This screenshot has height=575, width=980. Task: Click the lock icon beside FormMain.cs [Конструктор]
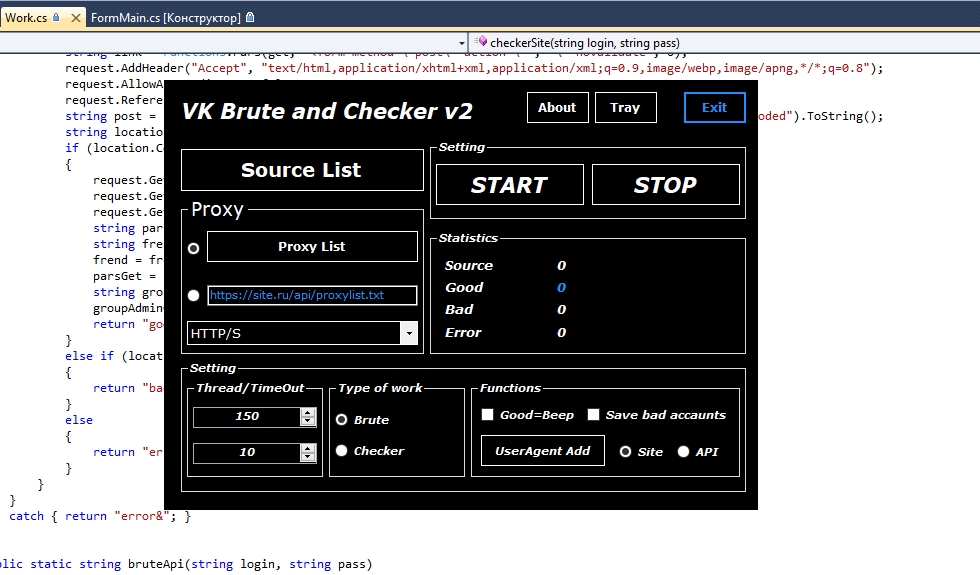pos(249,18)
